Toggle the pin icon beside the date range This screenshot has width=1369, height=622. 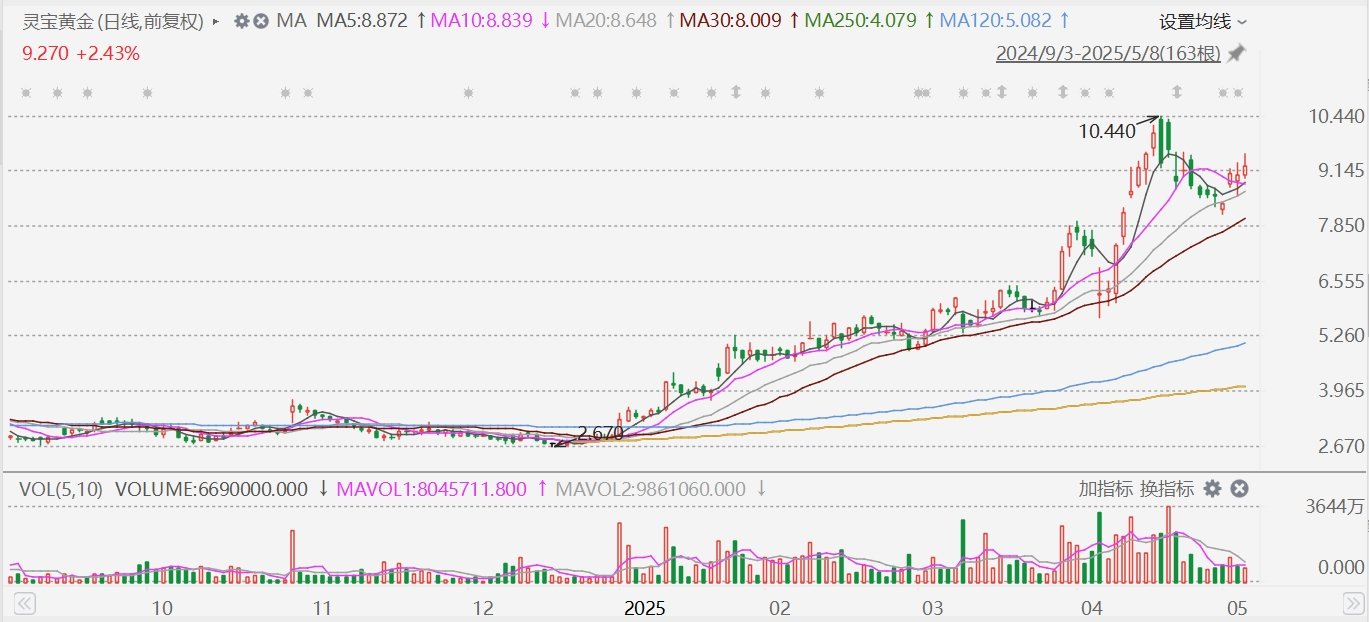point(1236,53)
